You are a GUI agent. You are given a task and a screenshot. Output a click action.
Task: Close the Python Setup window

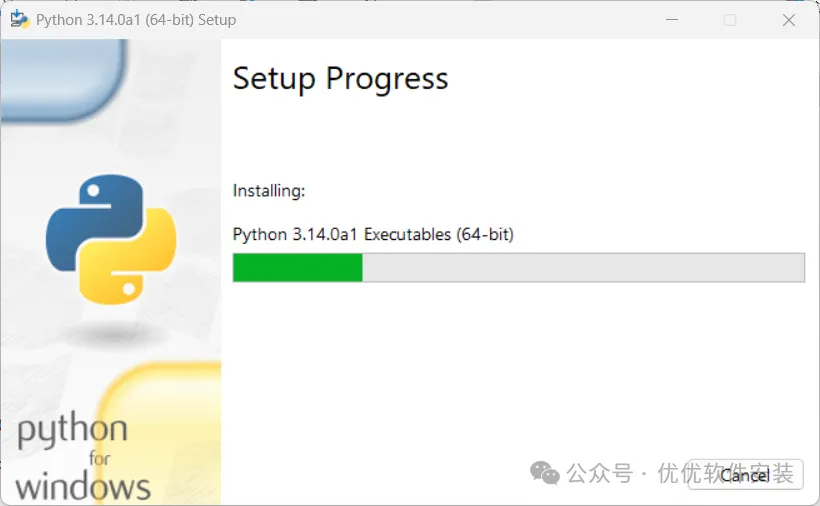click(789, 20)
